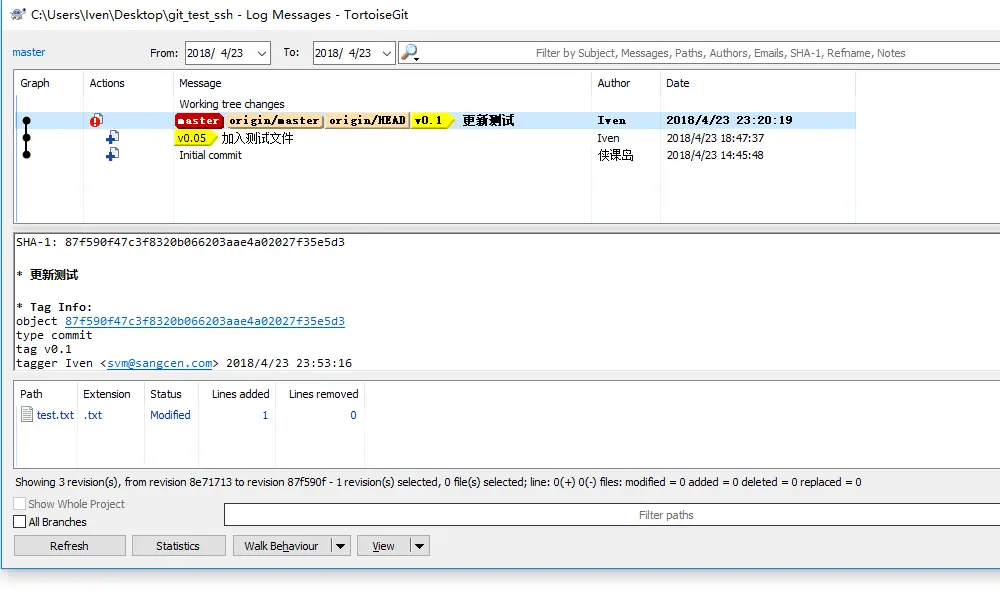This screenshot has width=1000, height=600.
Task: Expand the Walk Behaviour dropdown arrow
Action: [x=341, y=546]
